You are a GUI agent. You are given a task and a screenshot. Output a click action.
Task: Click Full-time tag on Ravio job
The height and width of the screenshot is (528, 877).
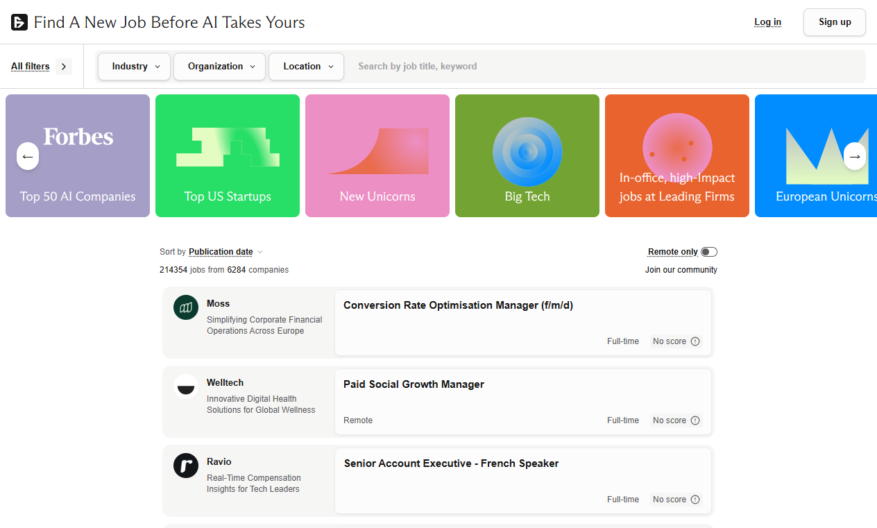623,499
